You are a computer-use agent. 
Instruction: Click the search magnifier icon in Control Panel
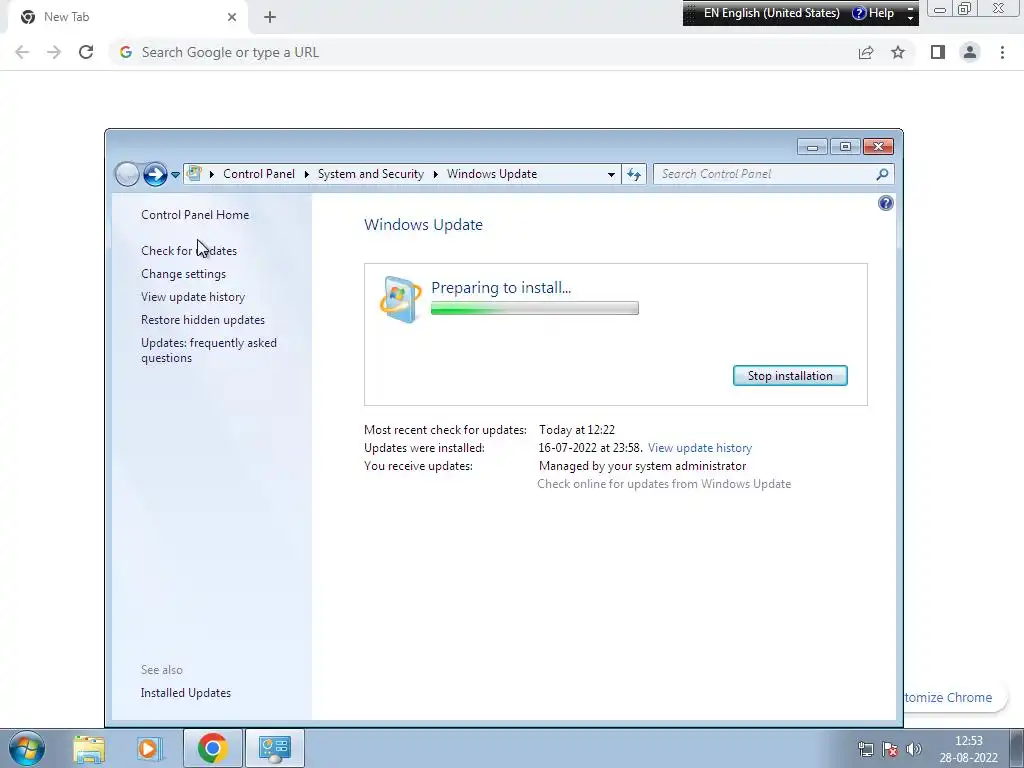pos(882,174)
